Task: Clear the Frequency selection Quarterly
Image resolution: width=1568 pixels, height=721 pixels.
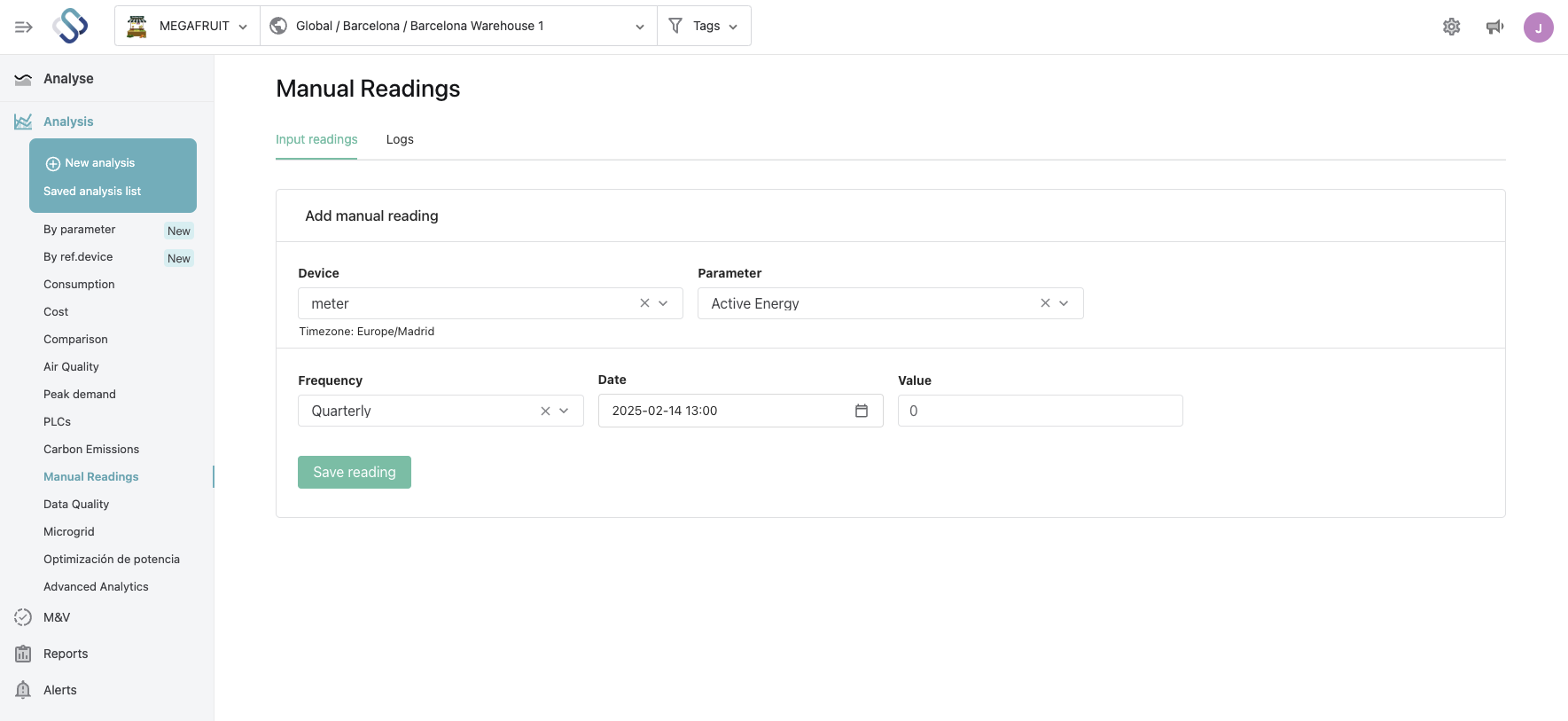Action: coord(545,411)
